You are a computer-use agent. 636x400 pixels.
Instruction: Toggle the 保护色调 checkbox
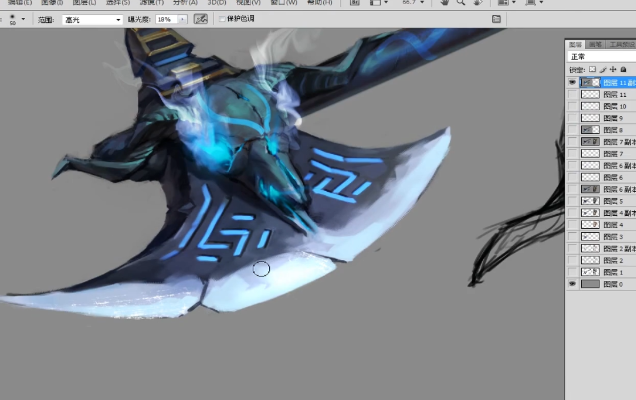click(x=222, y=19)
